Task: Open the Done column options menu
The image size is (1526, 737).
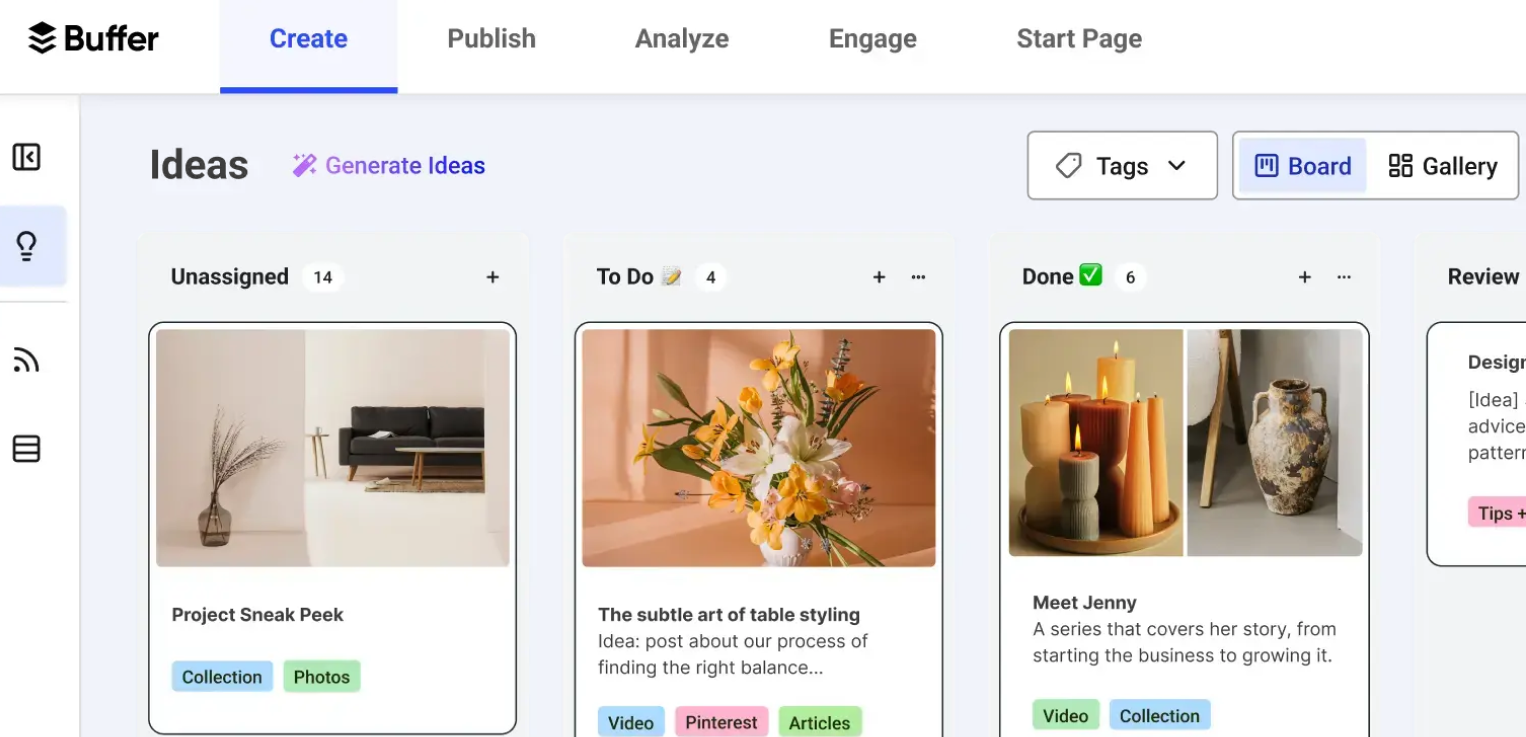Action: click(1344, 277)
